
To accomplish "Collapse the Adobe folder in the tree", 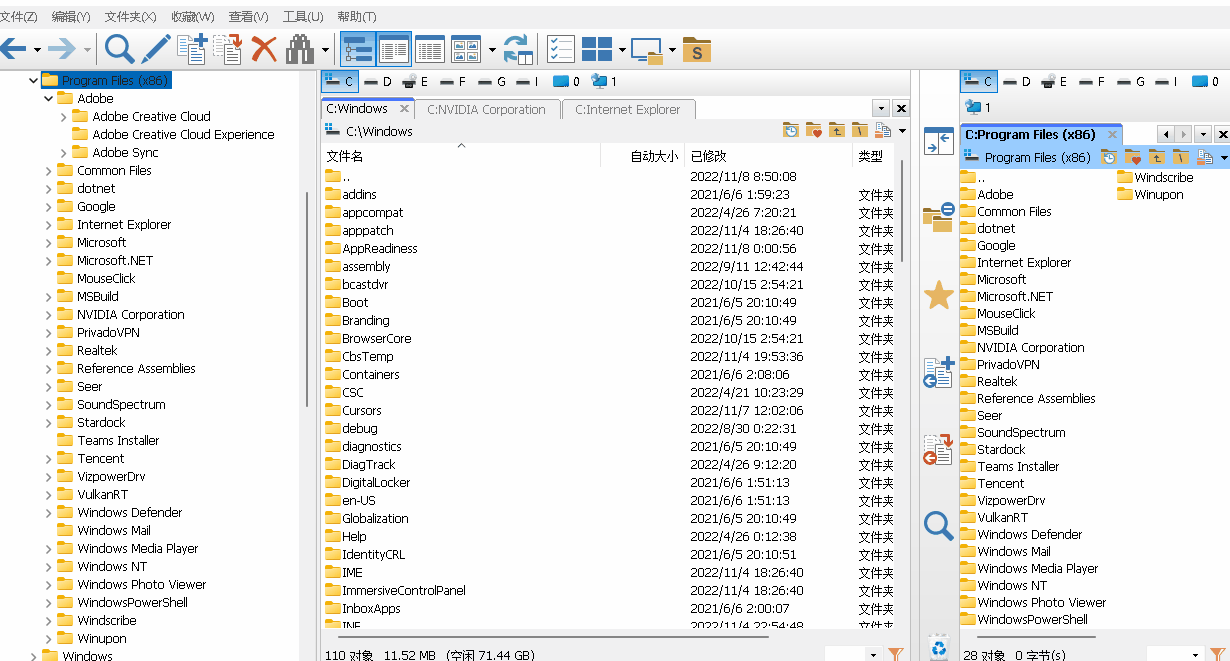I will [48, 98].
